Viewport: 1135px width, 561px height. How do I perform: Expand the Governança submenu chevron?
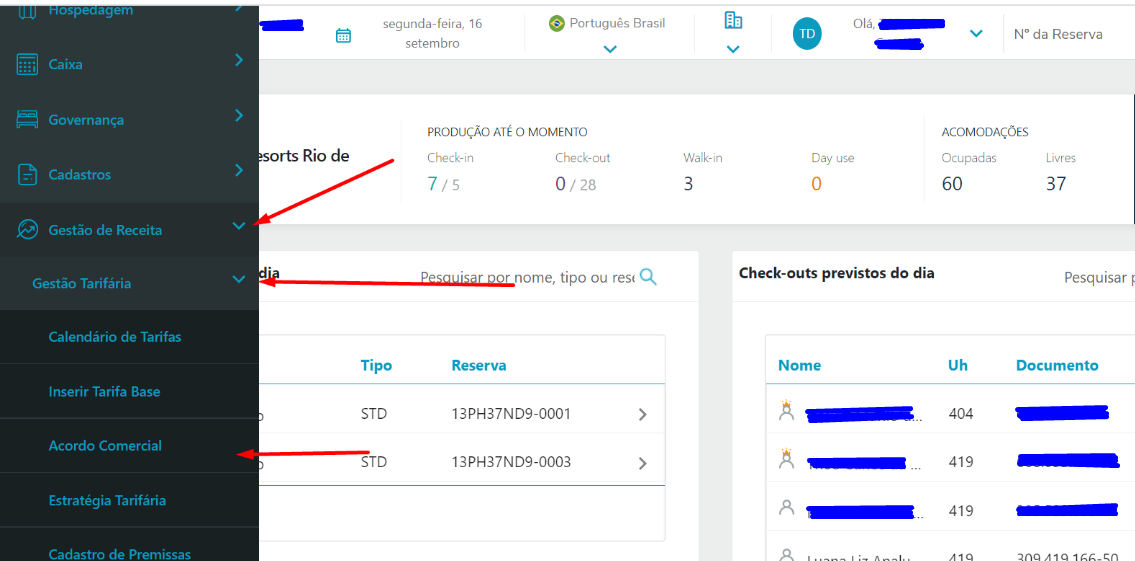240,115
